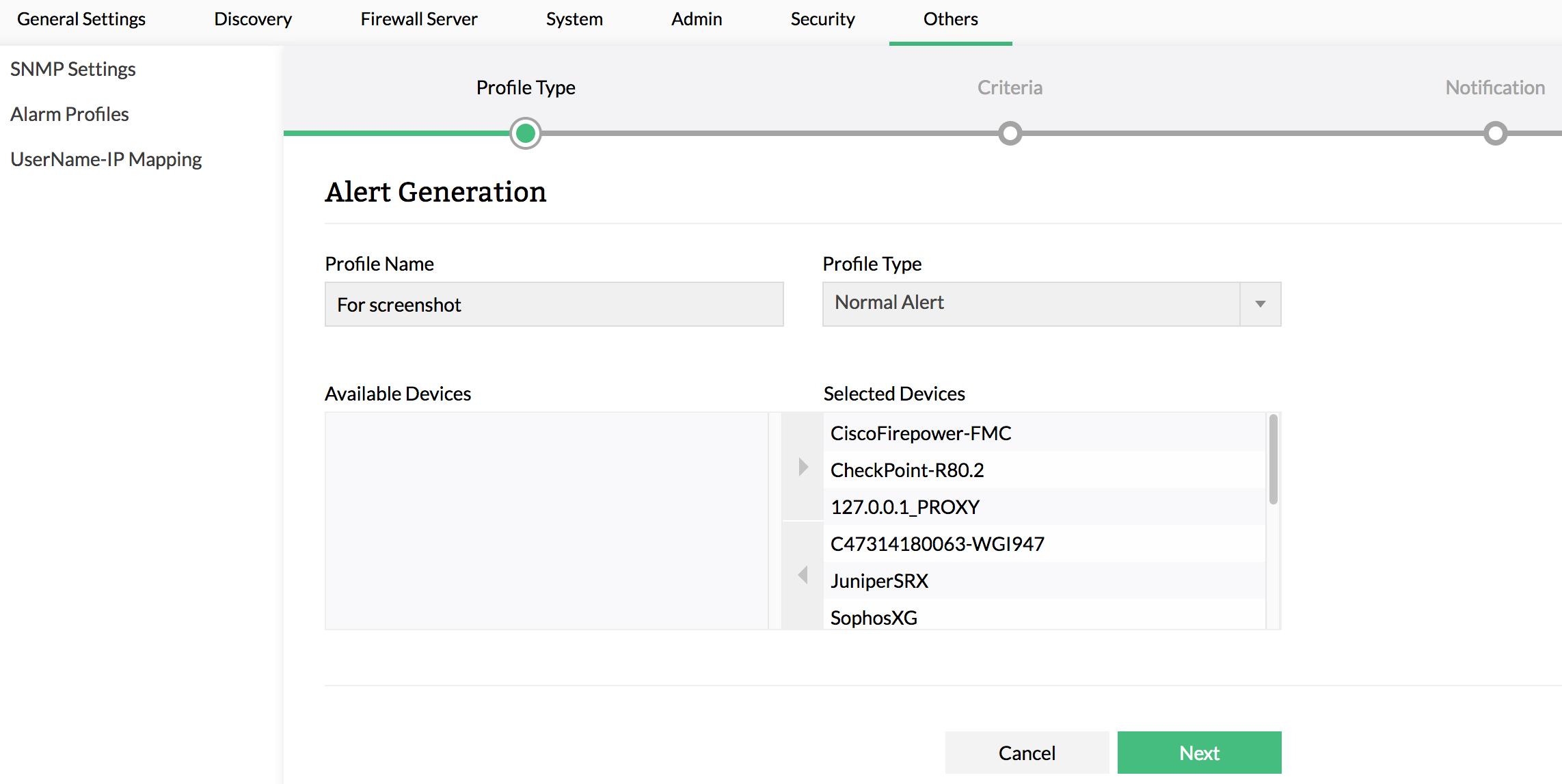Click the Normal Alert combo box

[1031, 304]
